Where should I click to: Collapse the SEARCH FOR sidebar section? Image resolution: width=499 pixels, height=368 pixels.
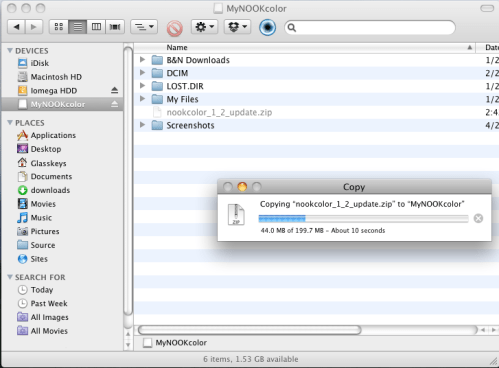10,277
